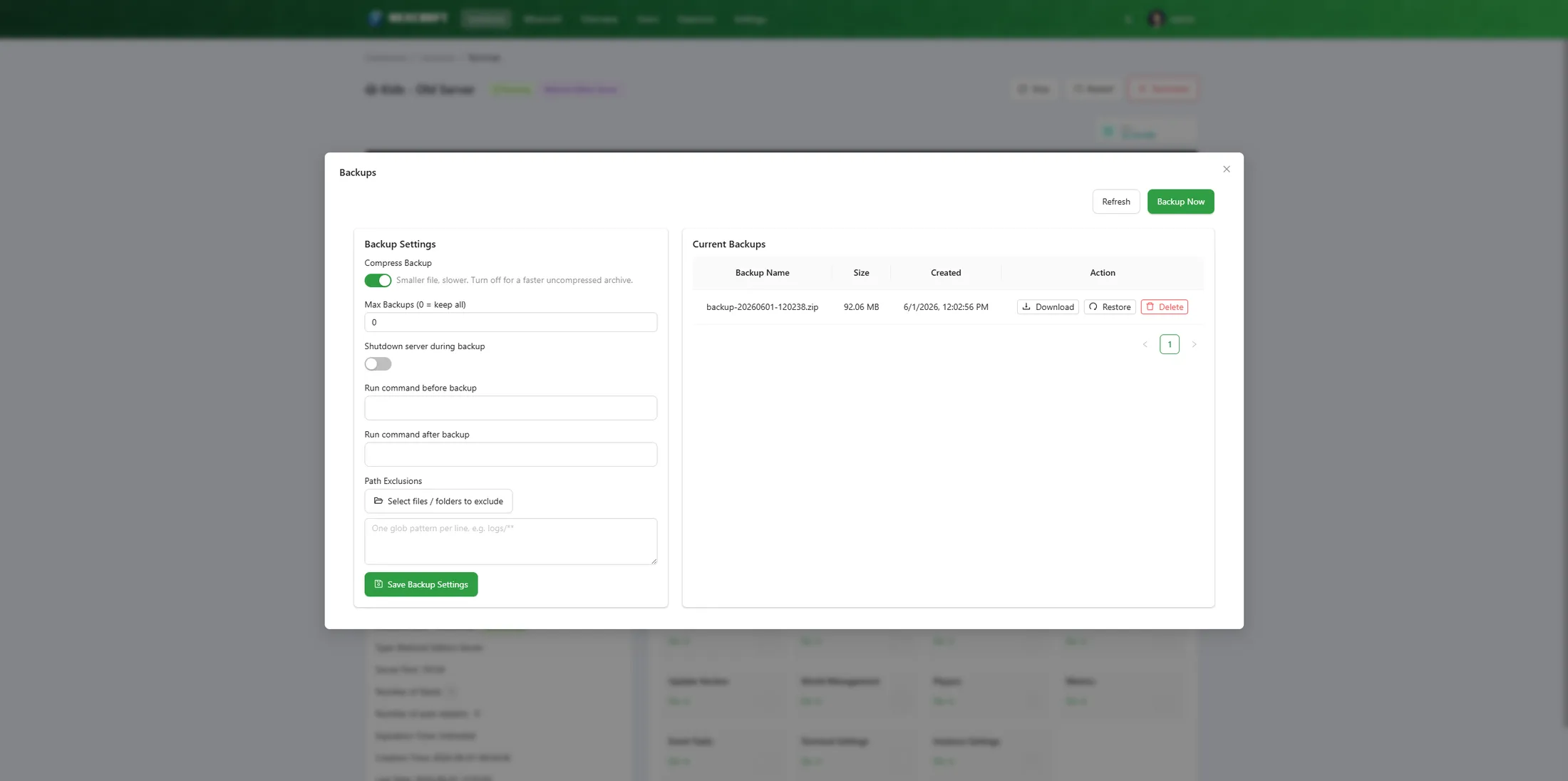
Task: Click the backup-20260601-120238.zip file name
Action: pos(762,307)
